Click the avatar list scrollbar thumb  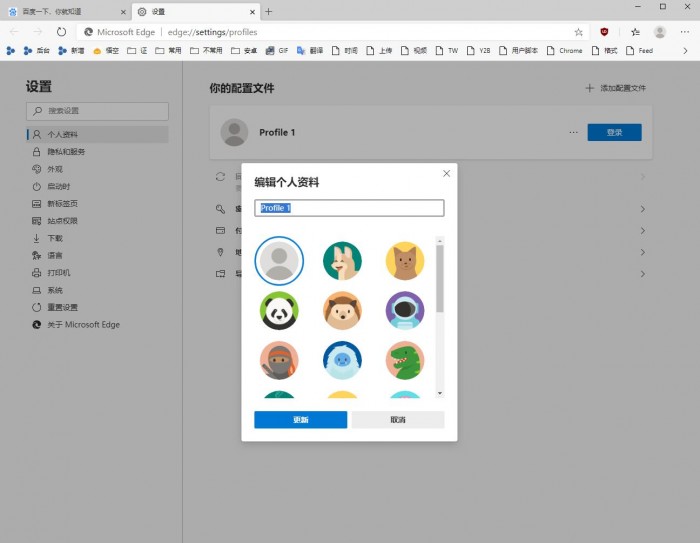[440, 279]
